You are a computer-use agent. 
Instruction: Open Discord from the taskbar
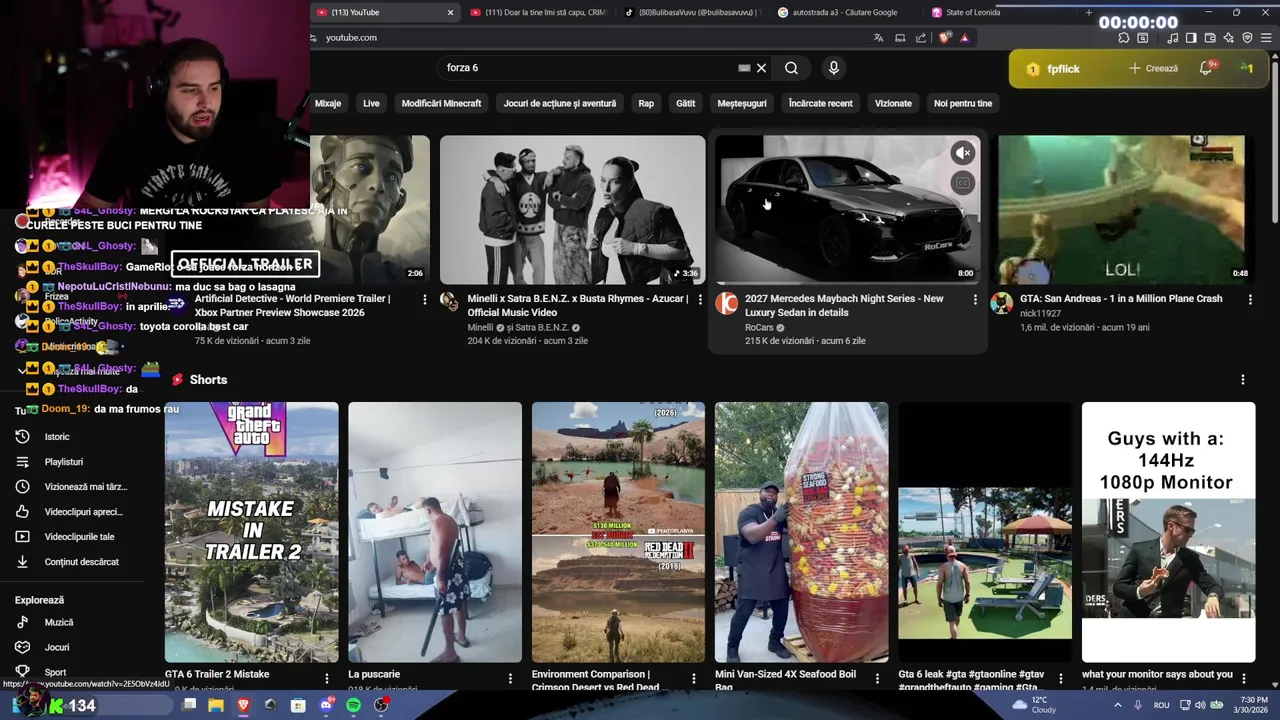click(326, 705)
